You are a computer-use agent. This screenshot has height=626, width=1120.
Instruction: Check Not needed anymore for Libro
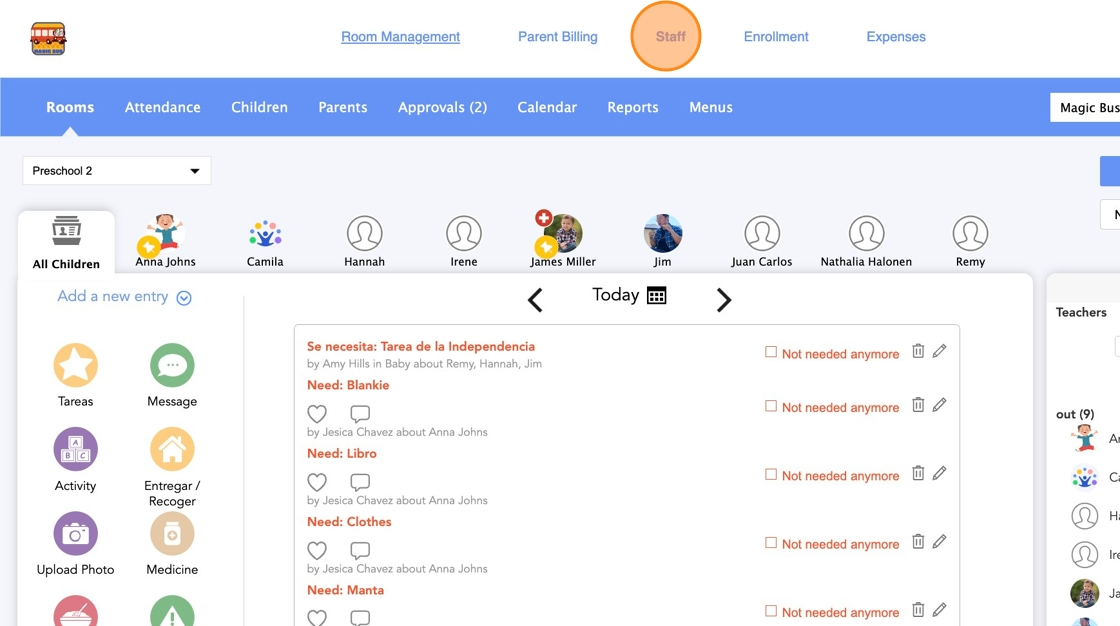771,475
